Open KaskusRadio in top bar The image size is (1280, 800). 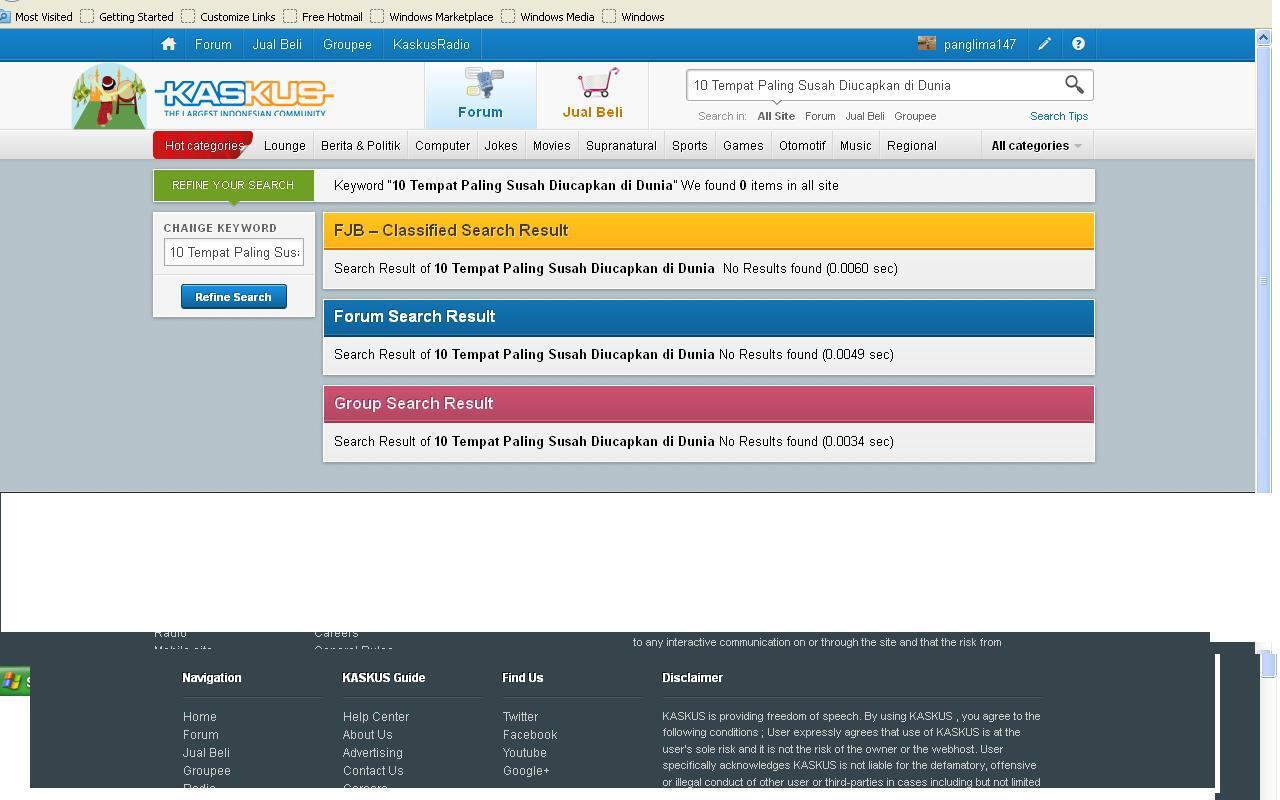[x=431, y=44]
